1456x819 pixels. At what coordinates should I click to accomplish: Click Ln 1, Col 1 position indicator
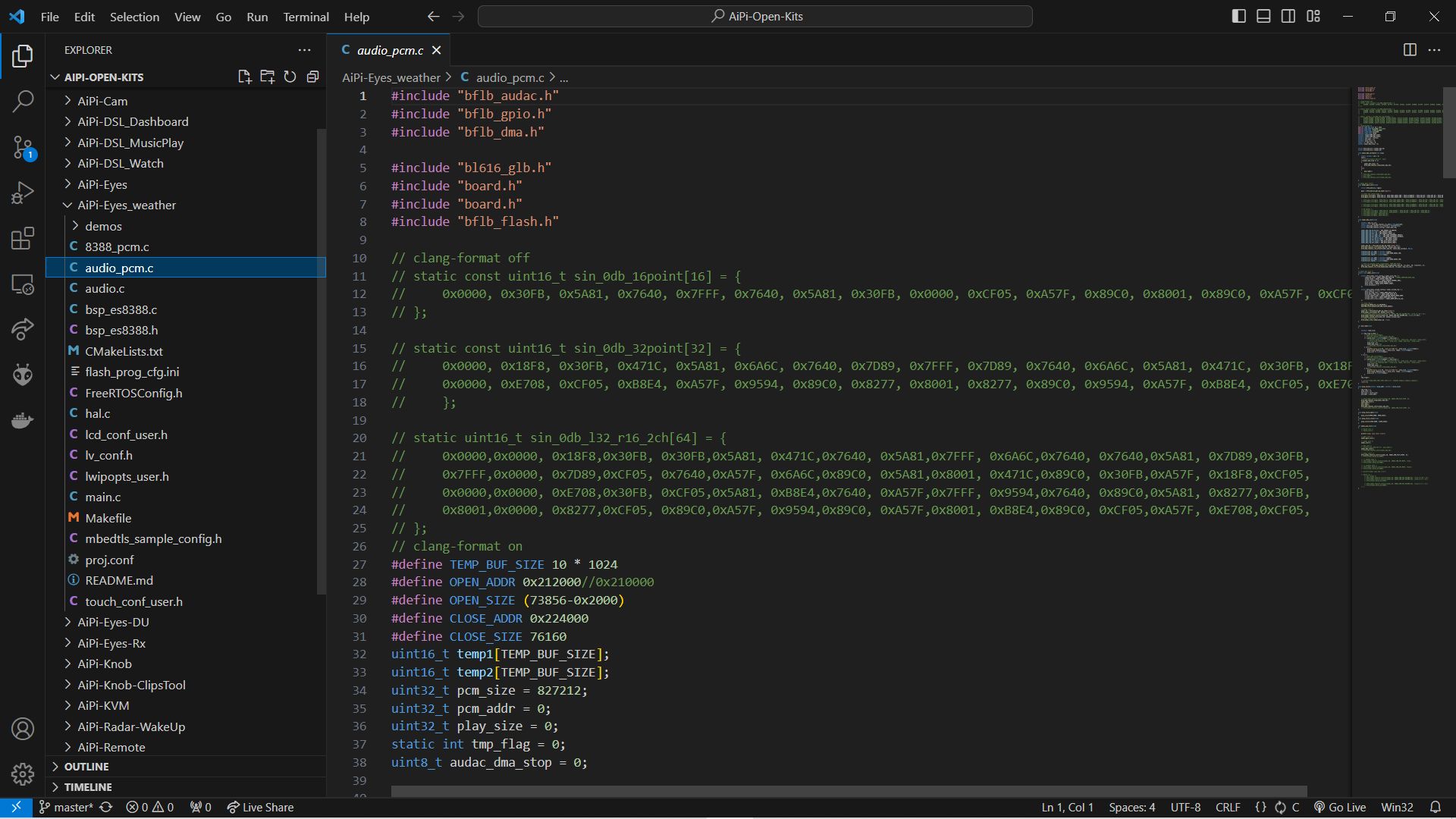pyautogui.click(x=1067, y=807)
